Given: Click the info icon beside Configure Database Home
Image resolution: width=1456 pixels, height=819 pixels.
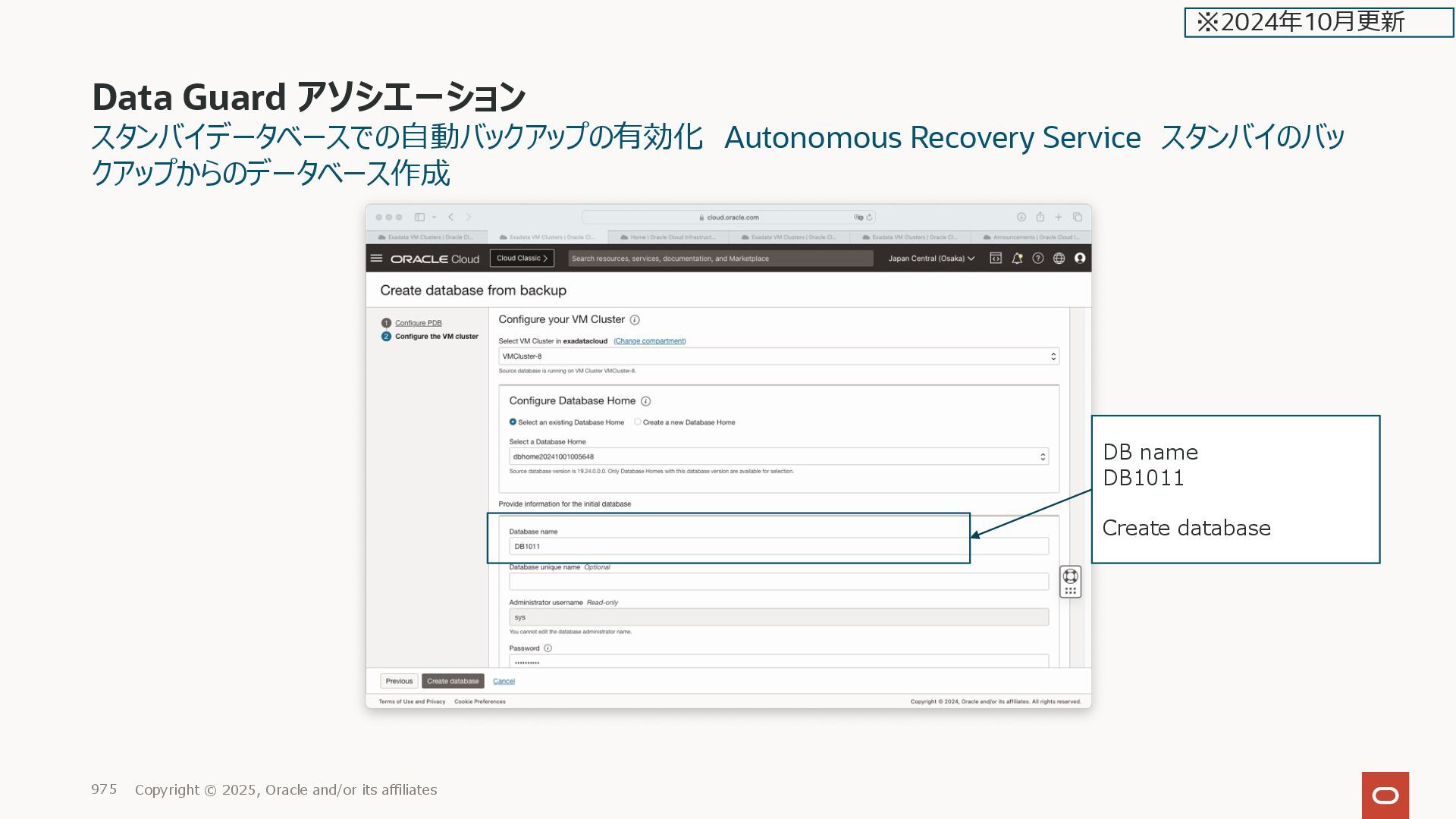Looking at the screenshot, I should click(645, 401).
